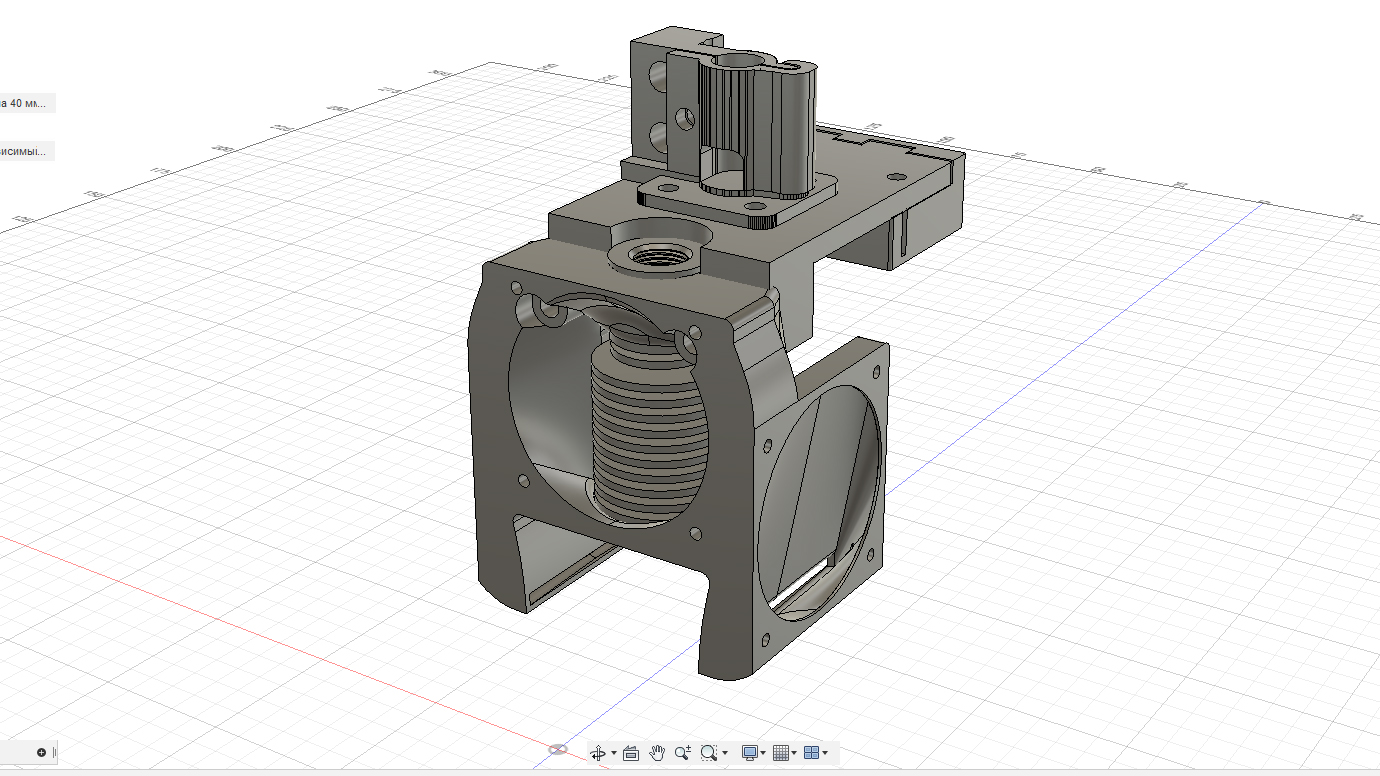1380x776 pixels.
Task: Activate the Look At tool
Action: 631,753
